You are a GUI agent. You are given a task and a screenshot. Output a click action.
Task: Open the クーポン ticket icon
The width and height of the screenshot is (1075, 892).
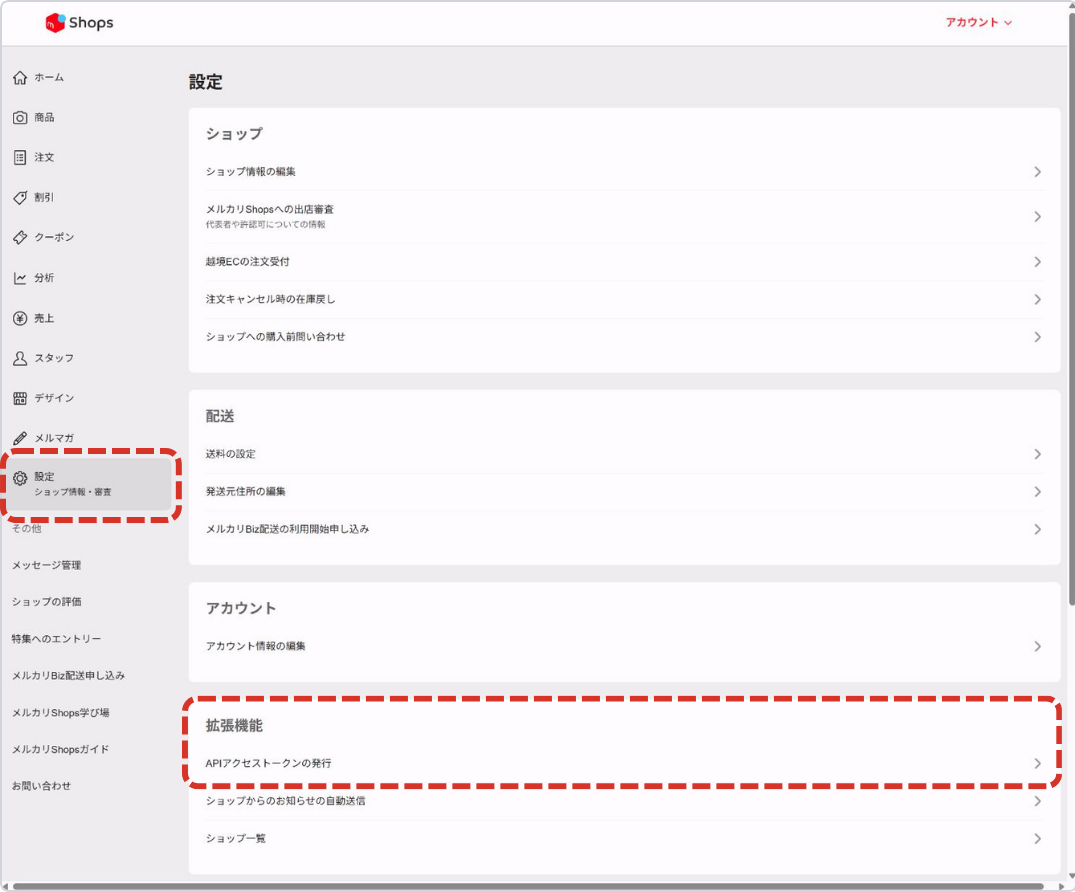[x=20, y=237]
